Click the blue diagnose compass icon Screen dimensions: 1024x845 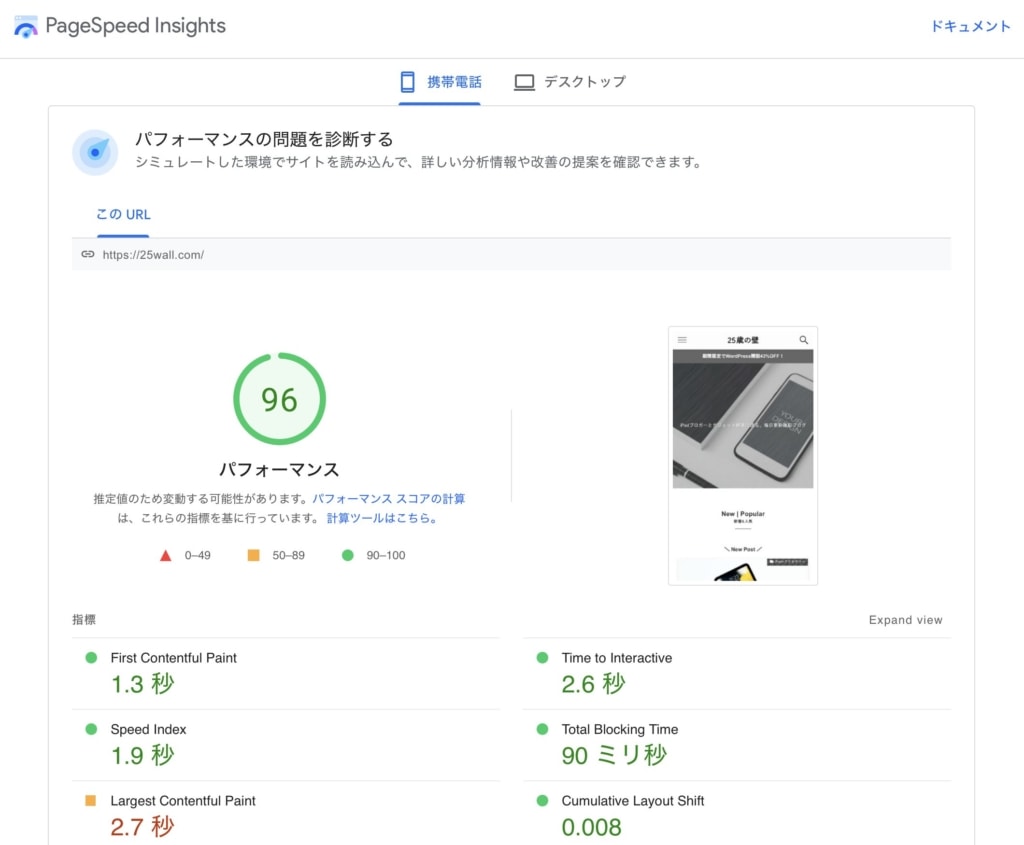point(95,152)
